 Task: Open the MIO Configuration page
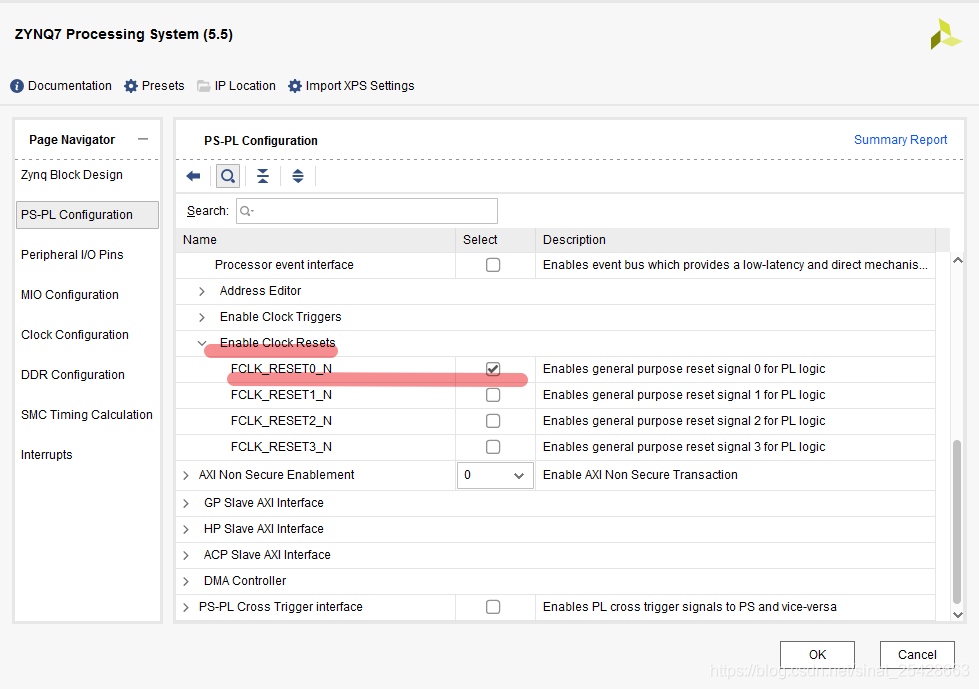coord(70,295)
